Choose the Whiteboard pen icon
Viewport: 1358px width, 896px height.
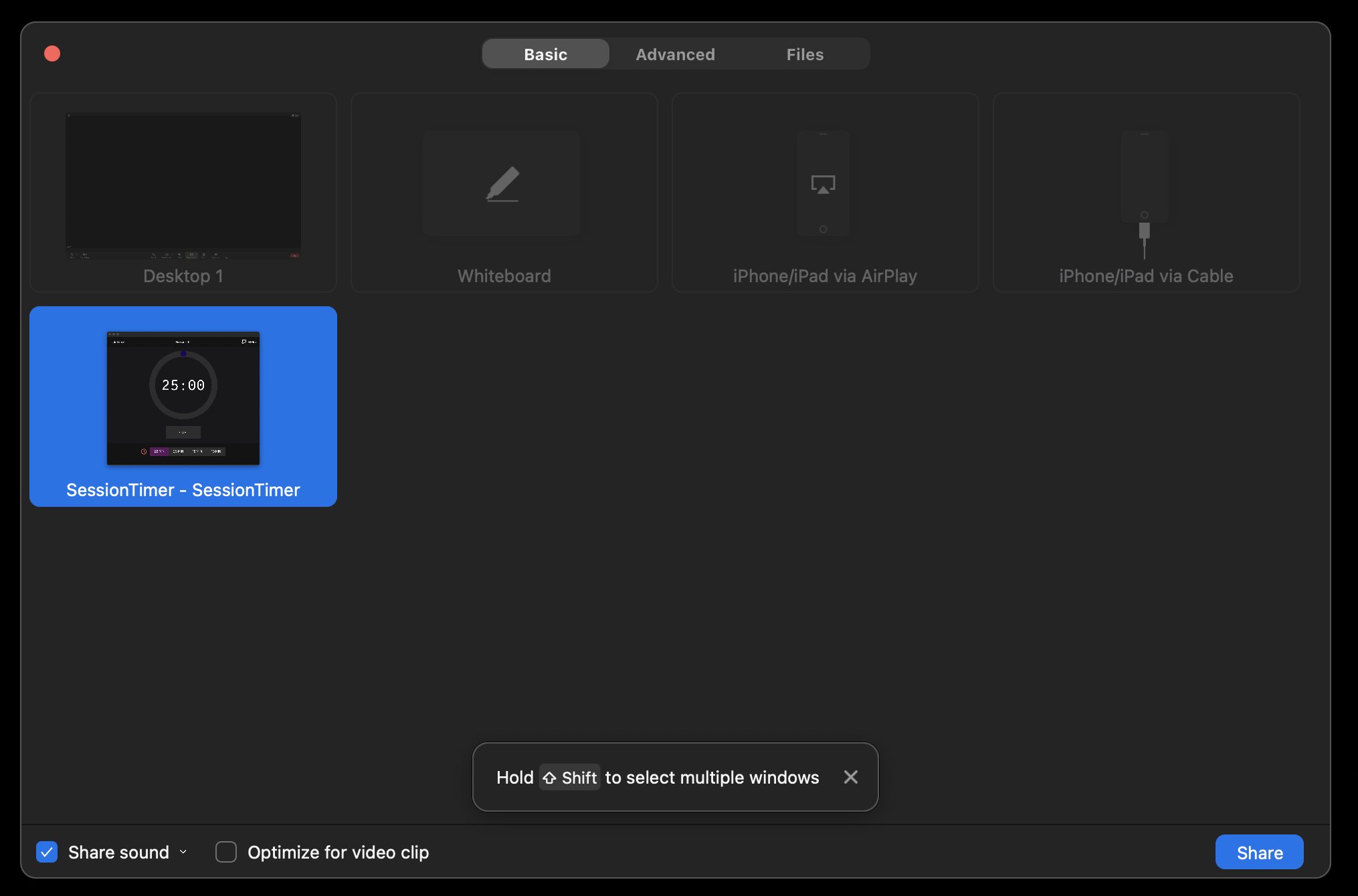pyautogui.click(x=502, y=184)
